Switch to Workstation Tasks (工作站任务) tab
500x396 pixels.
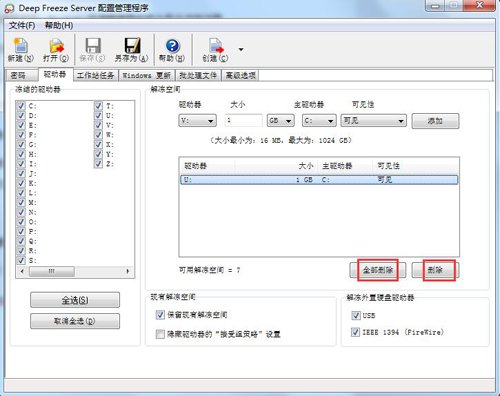(95, 76)
